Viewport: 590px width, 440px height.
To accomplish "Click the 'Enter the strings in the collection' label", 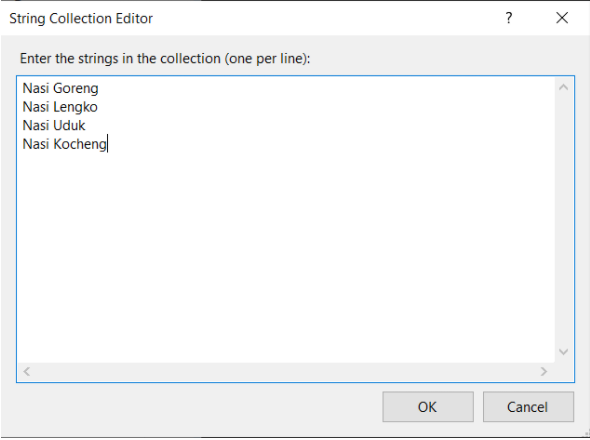I will click(165, 59).
